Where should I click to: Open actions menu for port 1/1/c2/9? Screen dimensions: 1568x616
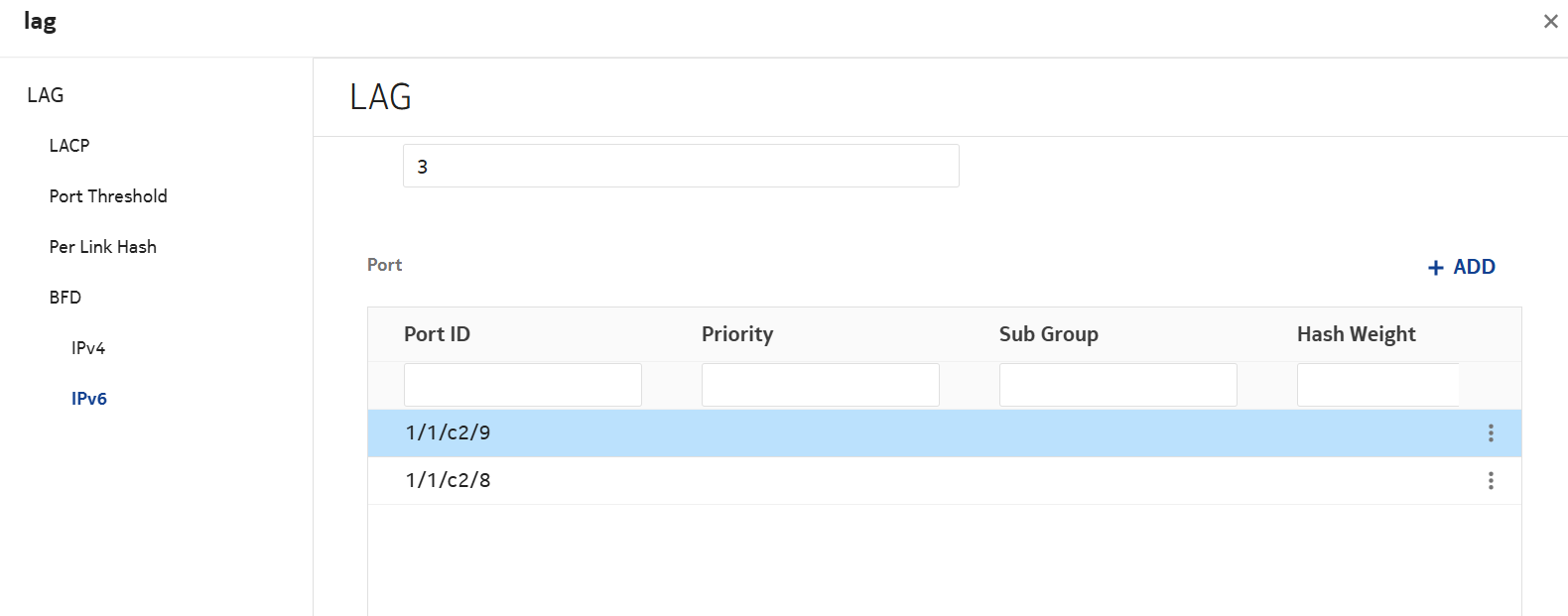click(1490, 433)
